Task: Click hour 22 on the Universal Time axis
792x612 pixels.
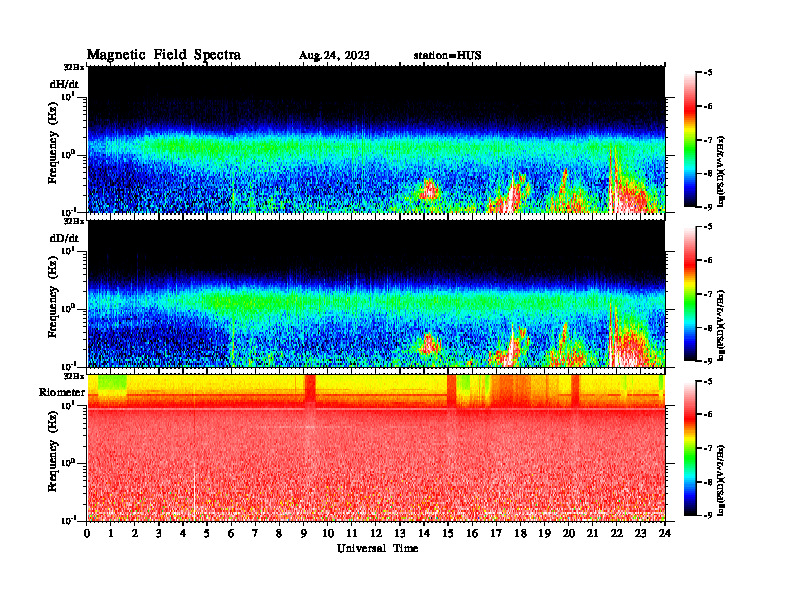Action: 617,533
